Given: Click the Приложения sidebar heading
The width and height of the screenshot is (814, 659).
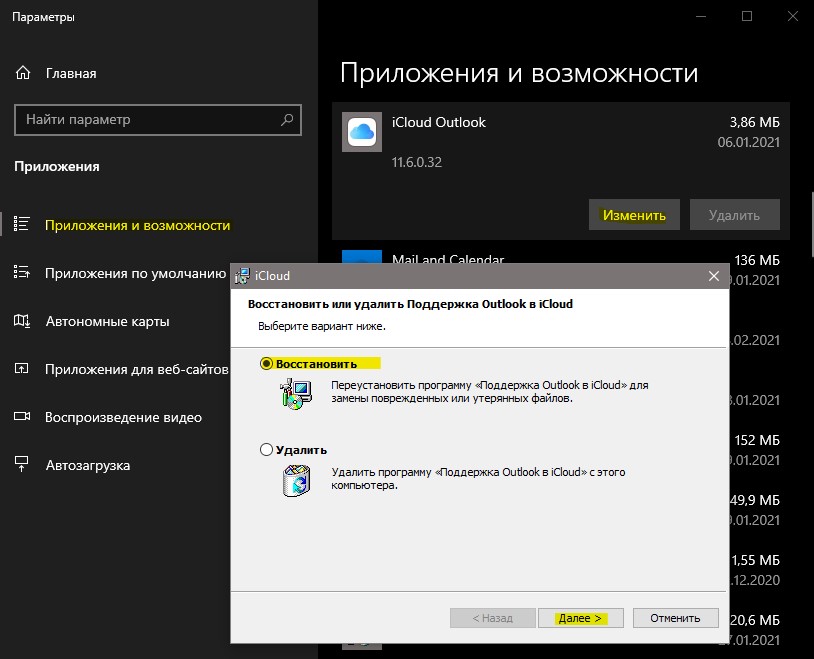Looking at the screenshot, I should point(57,167).
